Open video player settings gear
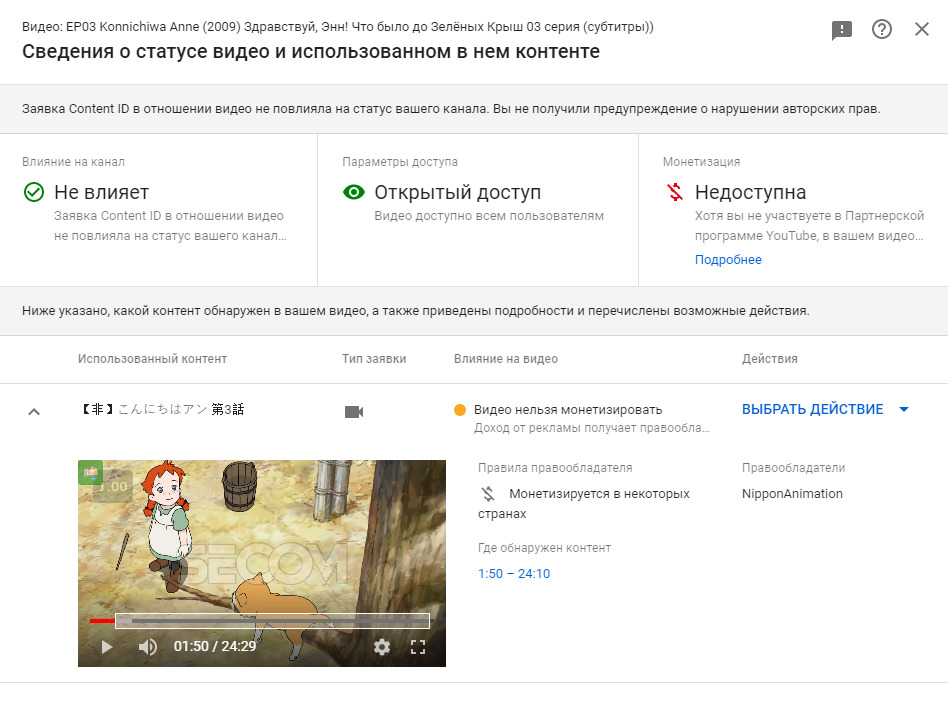948x726 pixels. click(381, 647)
